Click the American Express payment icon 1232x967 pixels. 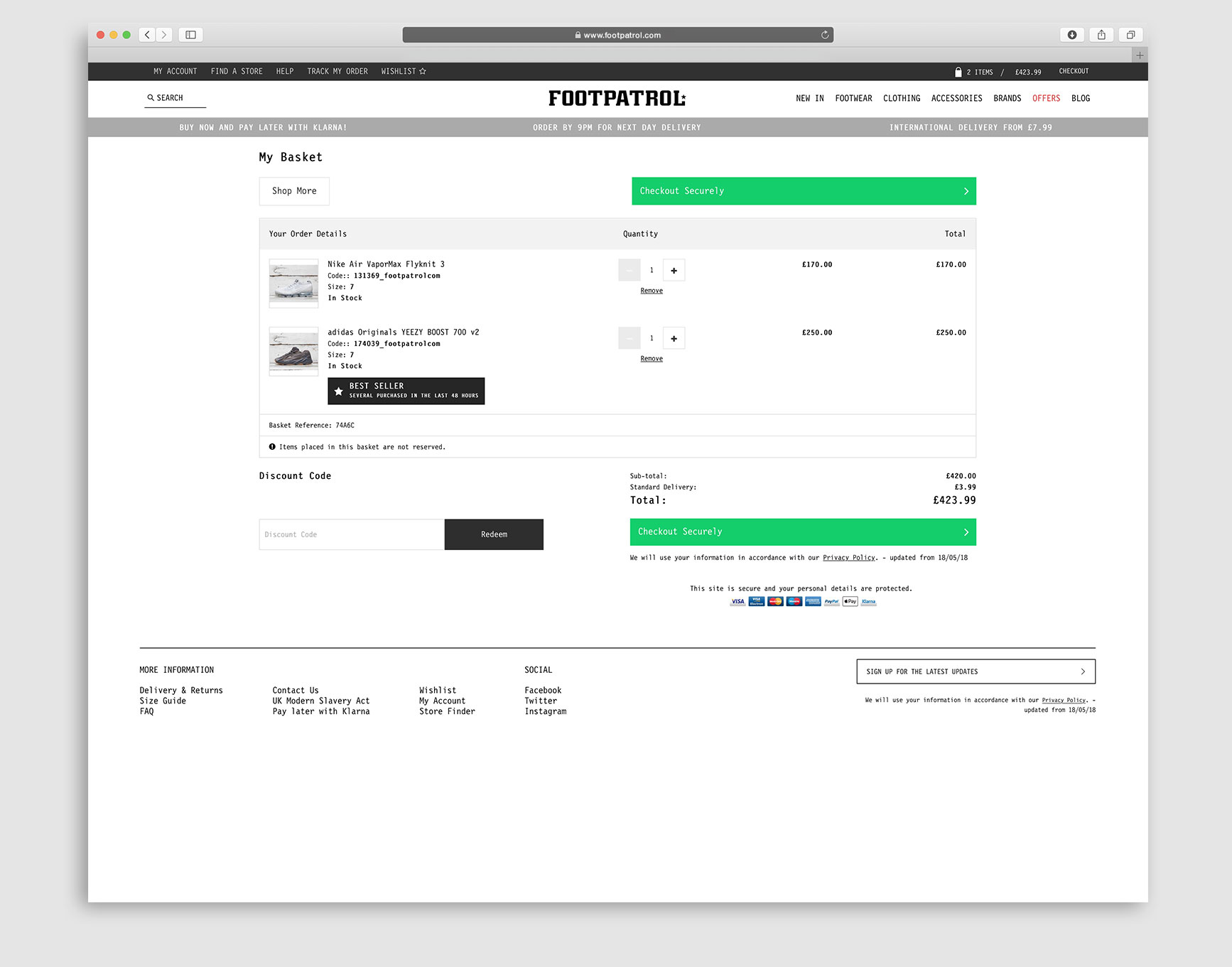click(x=813, y=602)
